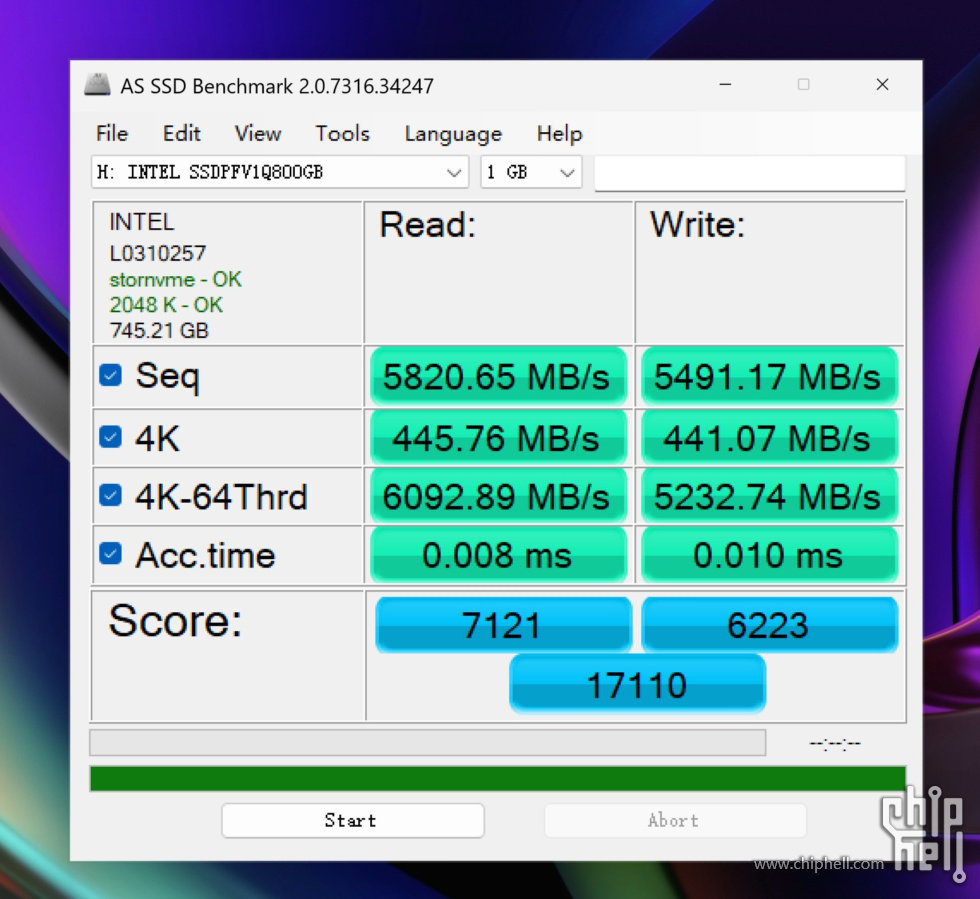Uncheck the 4K-64Thrd test checkbox

(x=111, y=495)
